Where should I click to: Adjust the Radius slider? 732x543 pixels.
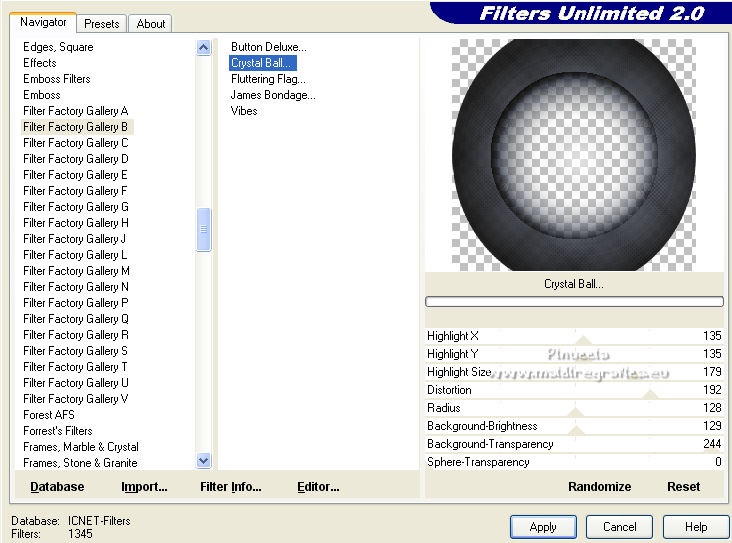[574, 408]
